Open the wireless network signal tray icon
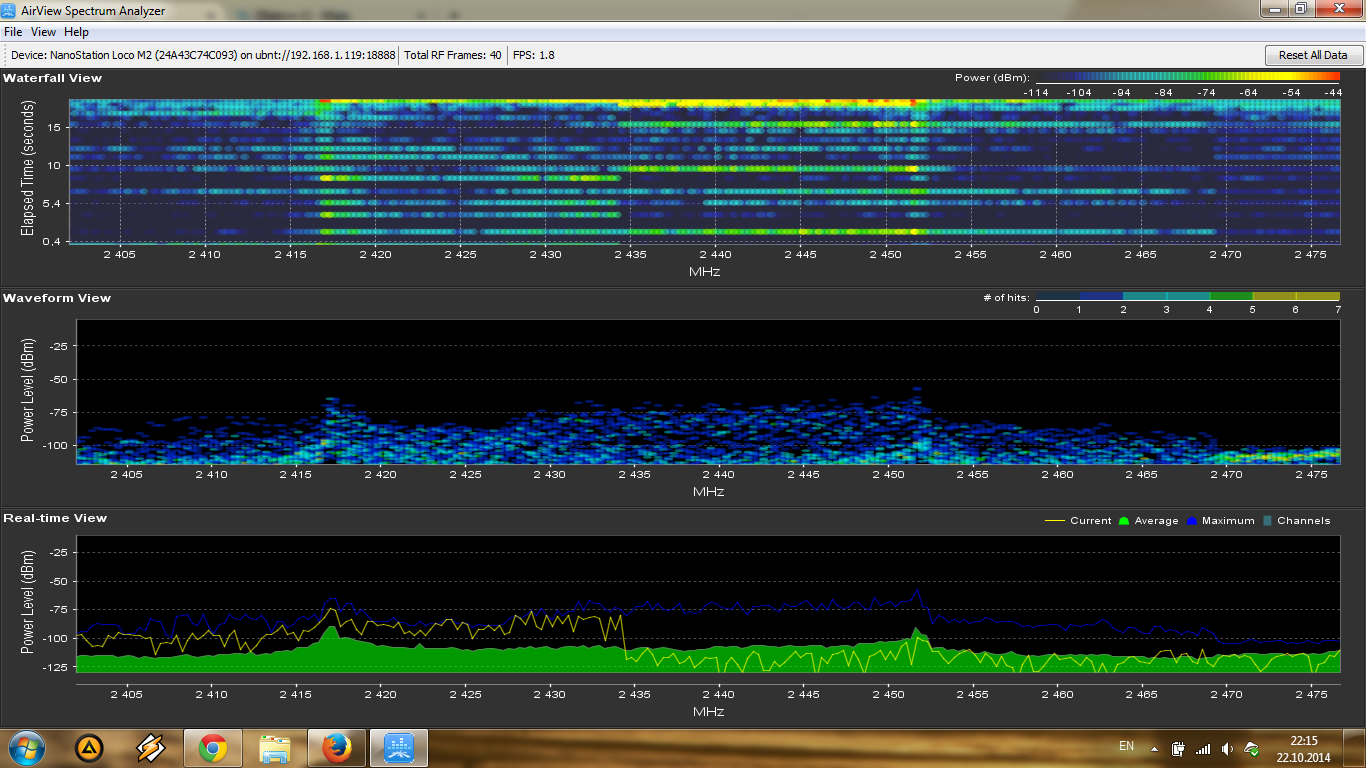This screenshot has height=768, width=1366. coord(1203,748)
